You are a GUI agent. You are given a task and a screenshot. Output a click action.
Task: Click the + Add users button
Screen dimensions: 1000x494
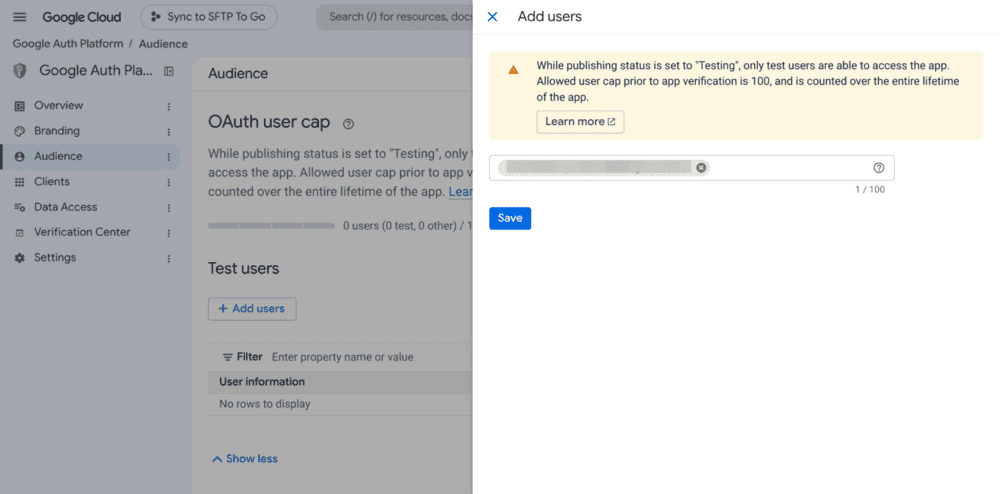coord(252,309)
